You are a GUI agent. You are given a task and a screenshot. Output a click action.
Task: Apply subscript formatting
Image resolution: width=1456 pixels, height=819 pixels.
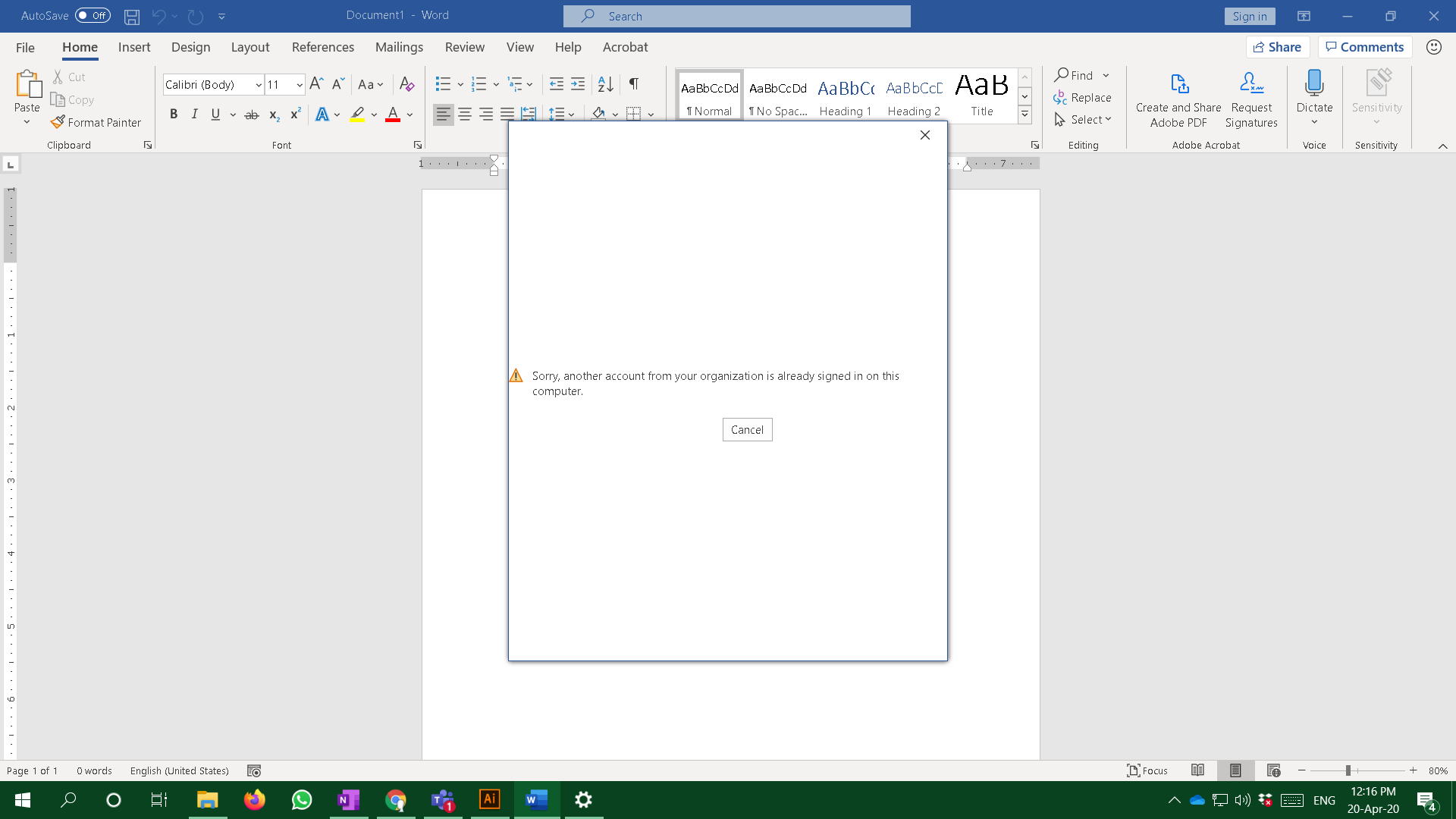click(274, 115)
